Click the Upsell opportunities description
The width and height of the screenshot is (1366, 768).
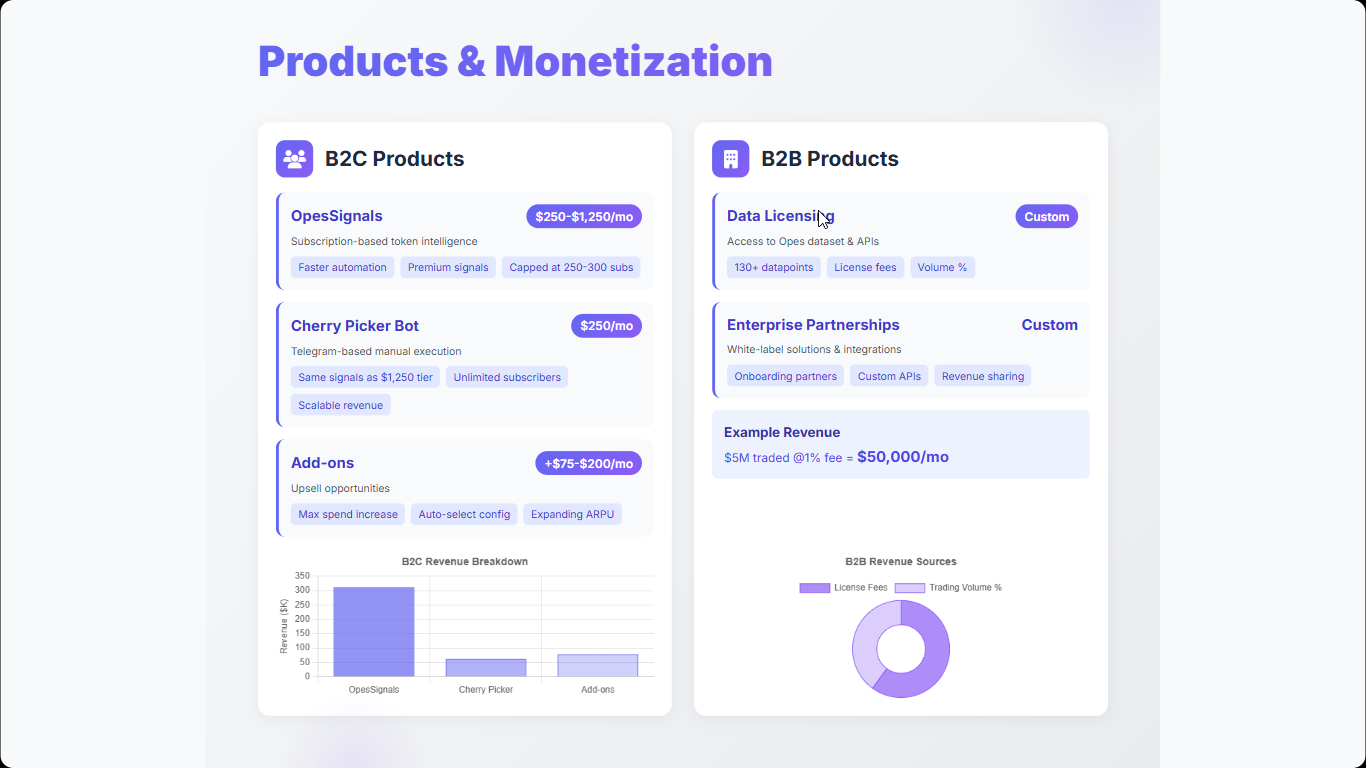pyautogui.click(x=340, y=489)
